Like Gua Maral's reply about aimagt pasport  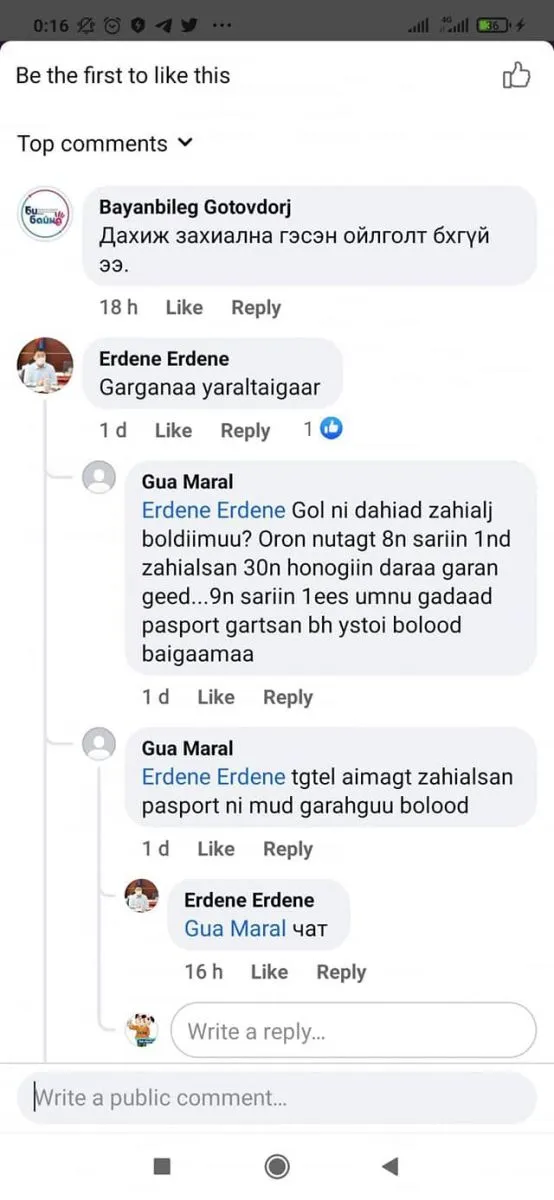tap(216, 849)
